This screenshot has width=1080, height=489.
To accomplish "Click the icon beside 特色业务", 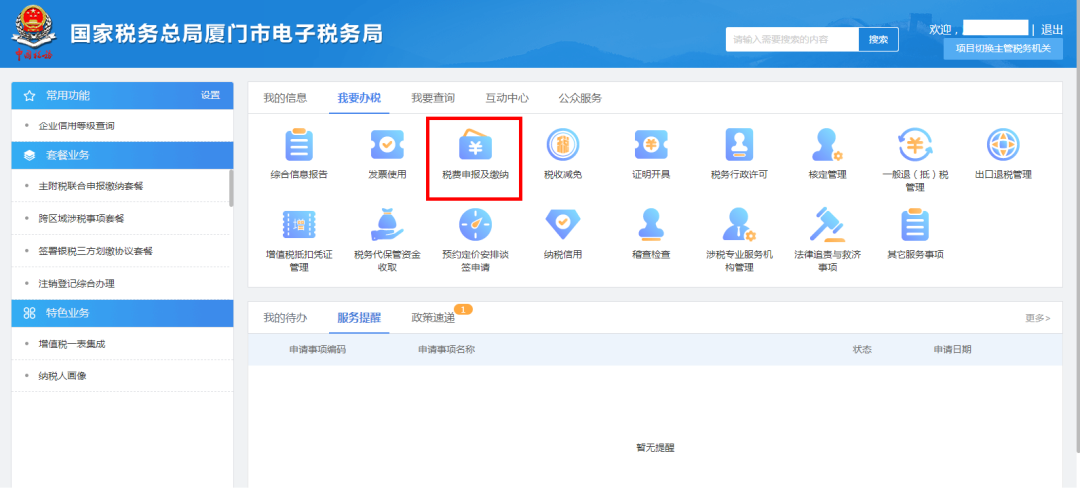I will coord(29,313).
